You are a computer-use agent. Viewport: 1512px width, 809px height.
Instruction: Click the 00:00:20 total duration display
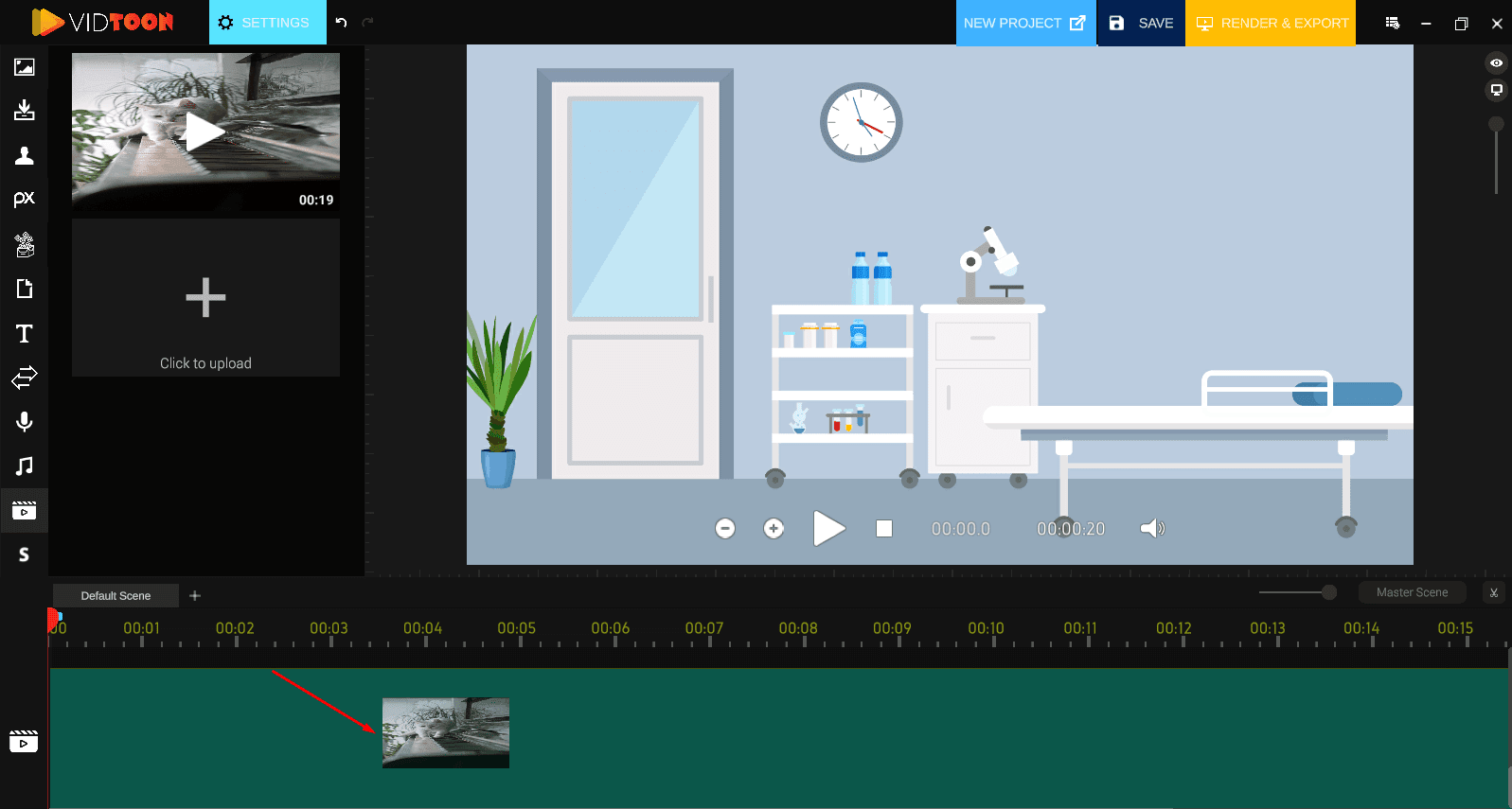1071,529
